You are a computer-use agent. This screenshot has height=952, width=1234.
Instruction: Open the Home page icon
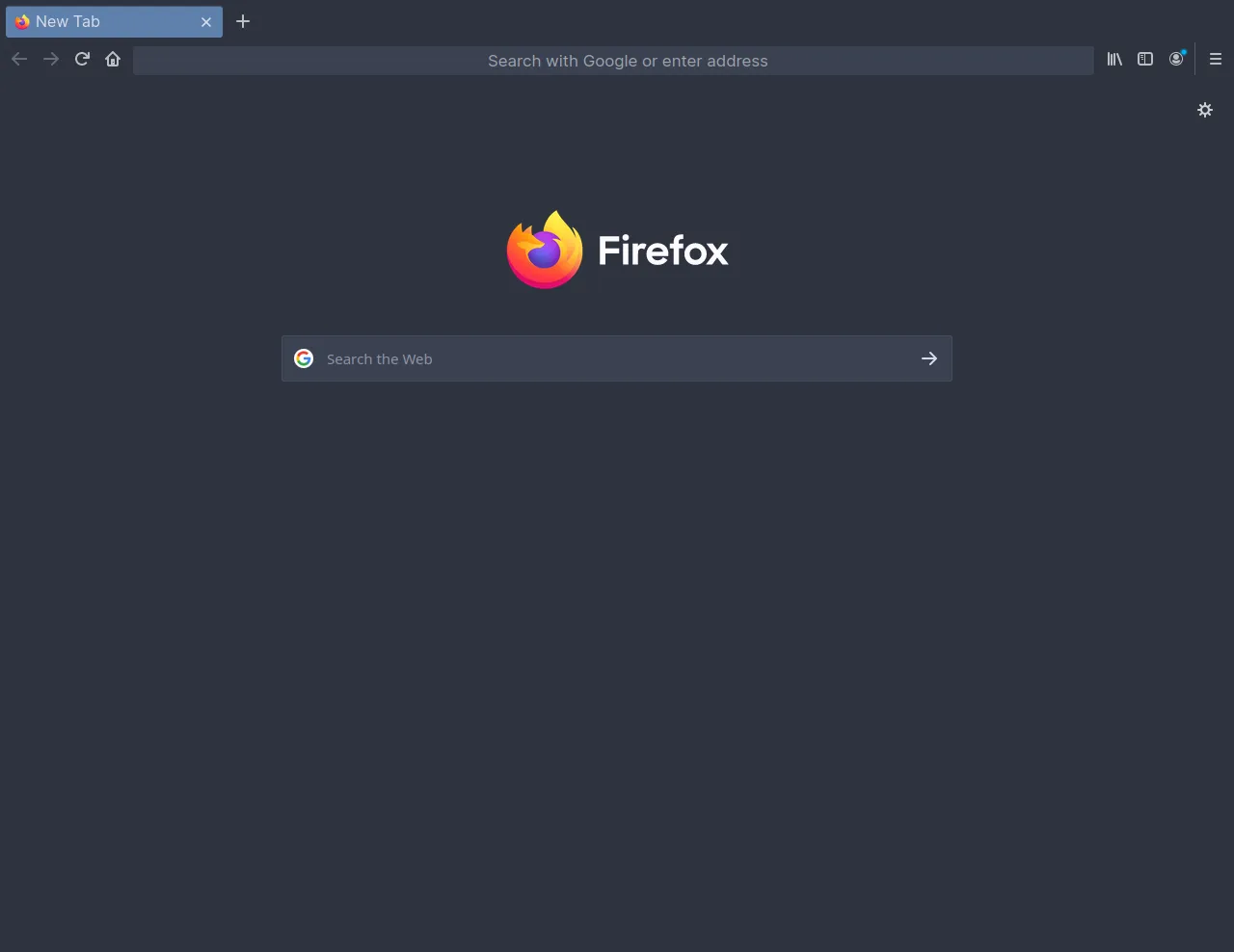113,60
